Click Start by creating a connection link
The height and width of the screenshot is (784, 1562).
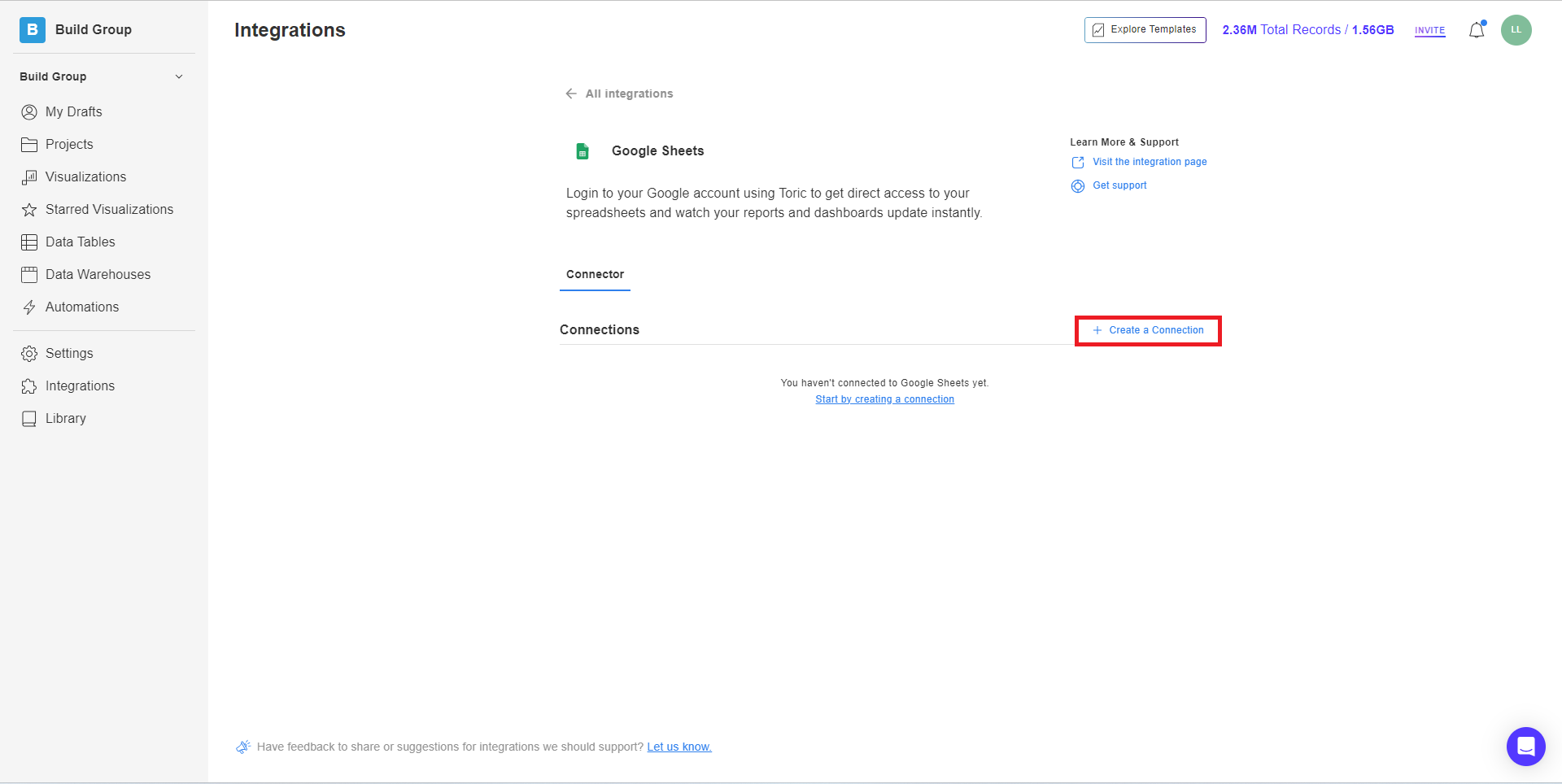(884, 399)
